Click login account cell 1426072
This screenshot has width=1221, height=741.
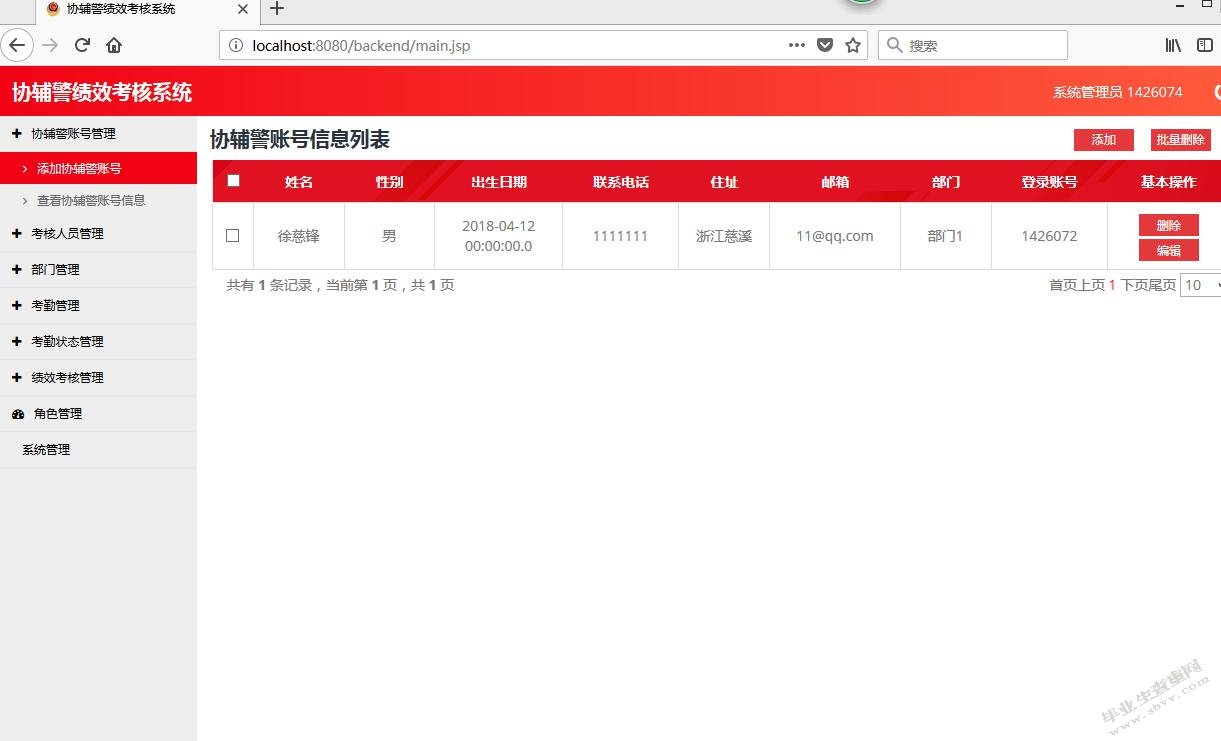click(x=1049, y=236)
